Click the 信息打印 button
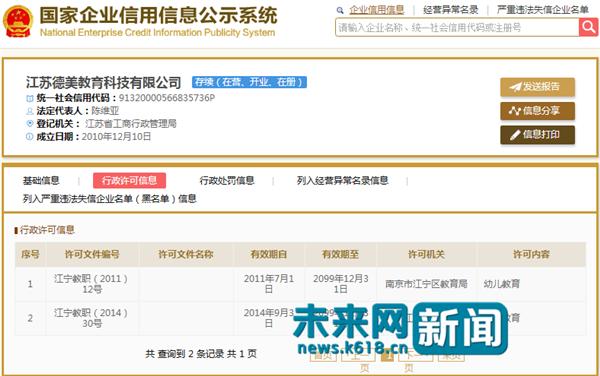The width and height of the screenshot is (600, 376). pos(537,135)
